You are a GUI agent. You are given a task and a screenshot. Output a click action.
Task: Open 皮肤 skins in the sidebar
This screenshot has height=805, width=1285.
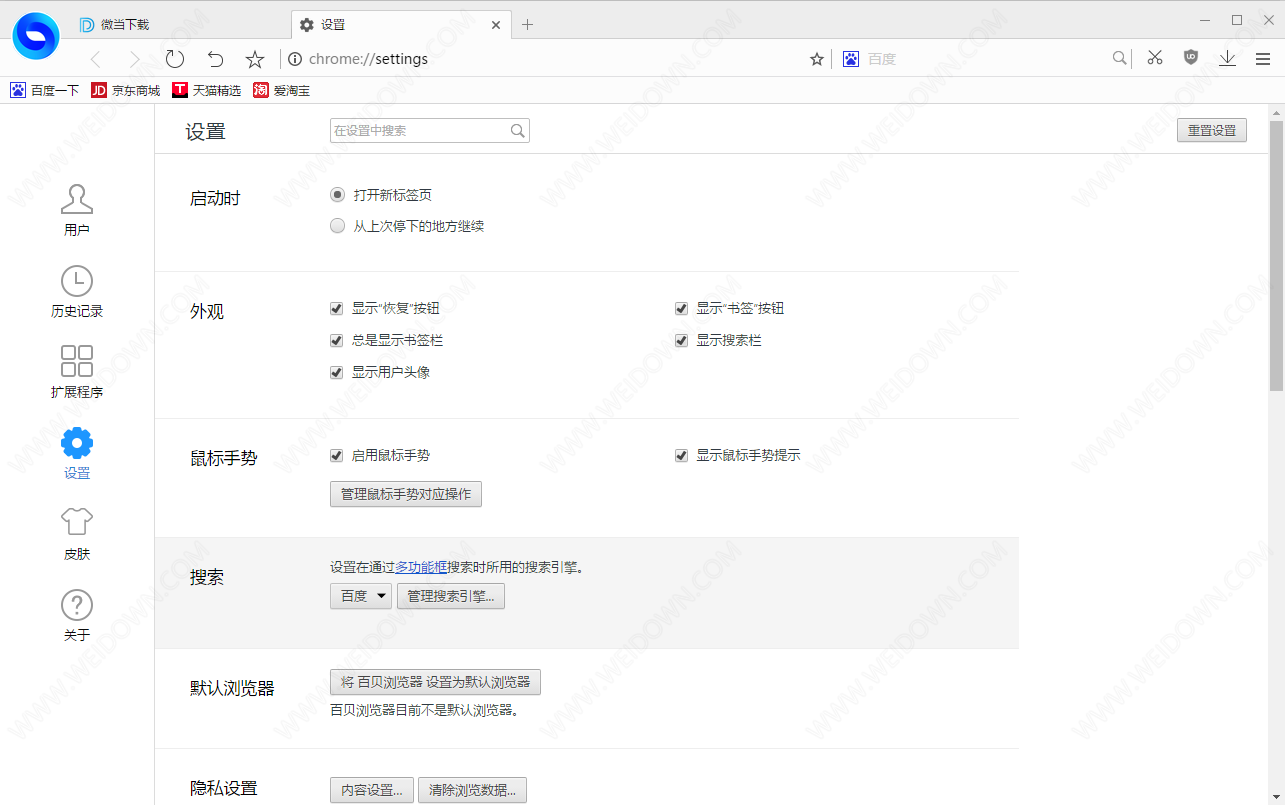click(77, 534)
